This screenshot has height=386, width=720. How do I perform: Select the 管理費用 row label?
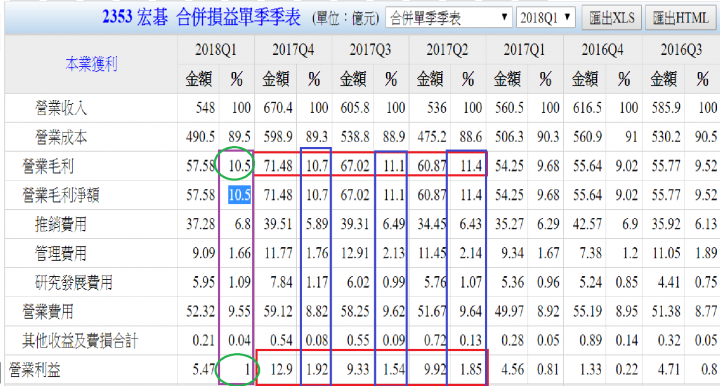point(61,253)
